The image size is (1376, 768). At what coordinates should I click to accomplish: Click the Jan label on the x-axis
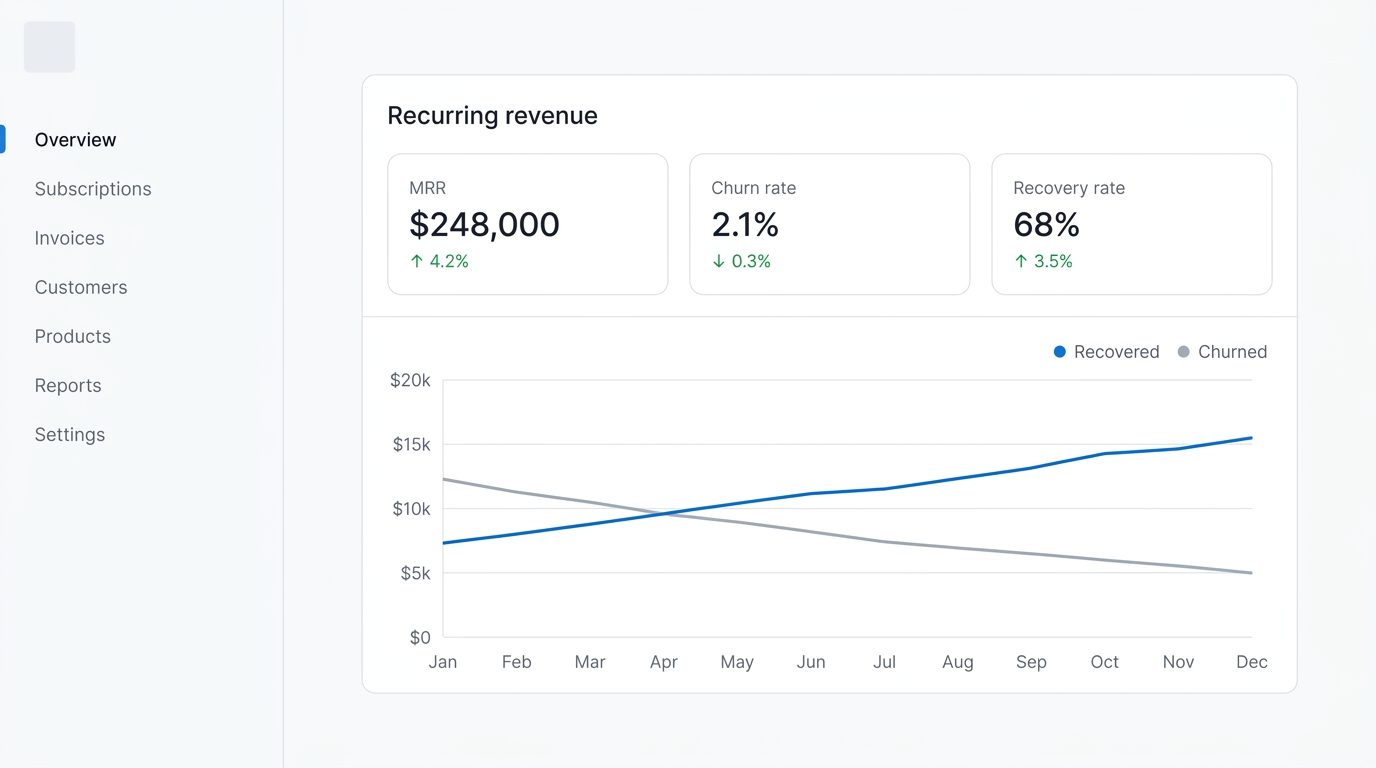443,662
